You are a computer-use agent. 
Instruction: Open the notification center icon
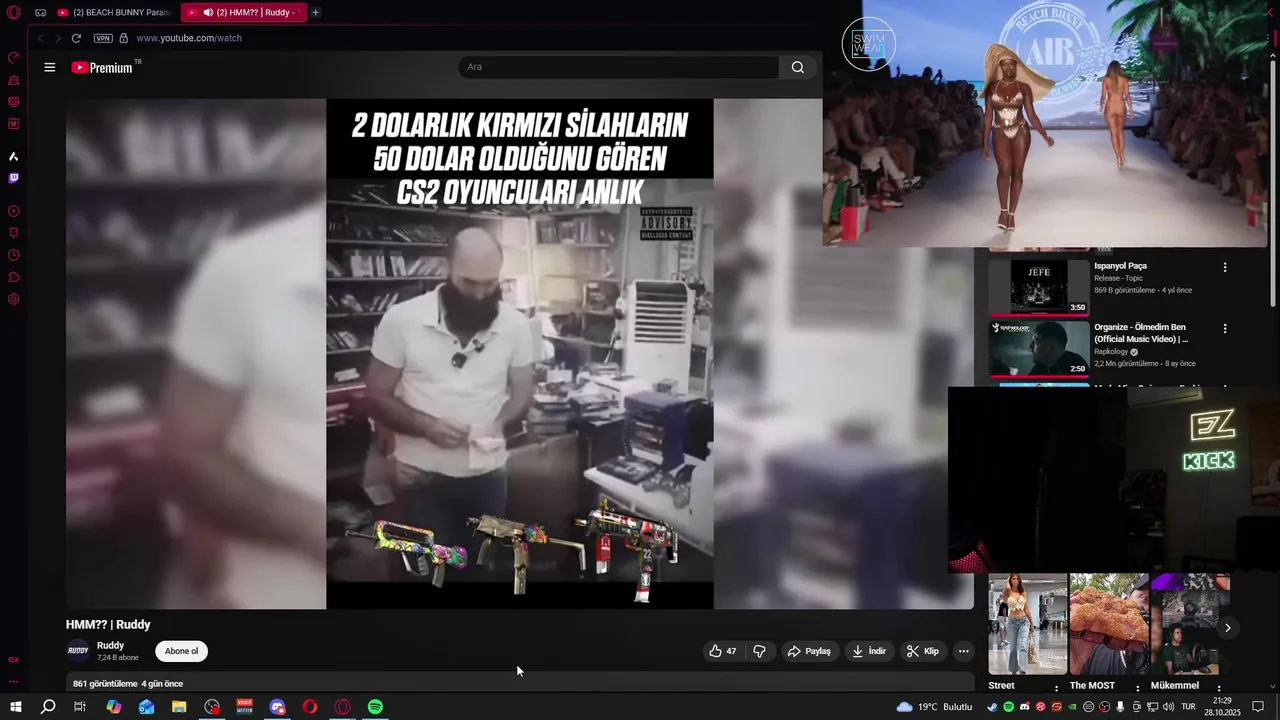pos(1258,707)
